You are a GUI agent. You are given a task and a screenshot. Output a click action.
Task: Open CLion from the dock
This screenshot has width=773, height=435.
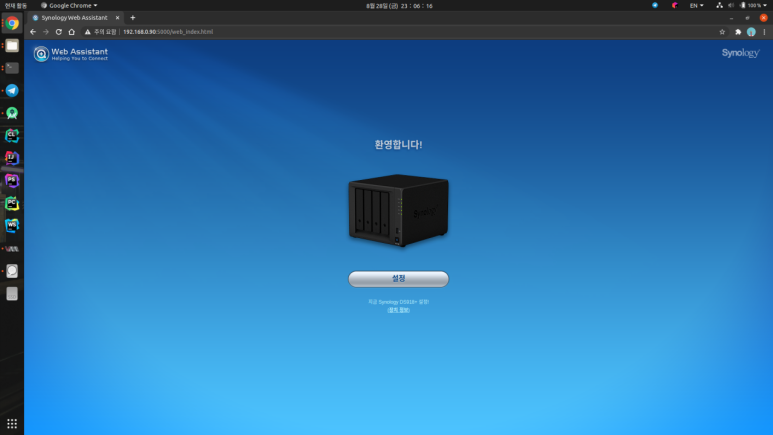click(12, 136)
